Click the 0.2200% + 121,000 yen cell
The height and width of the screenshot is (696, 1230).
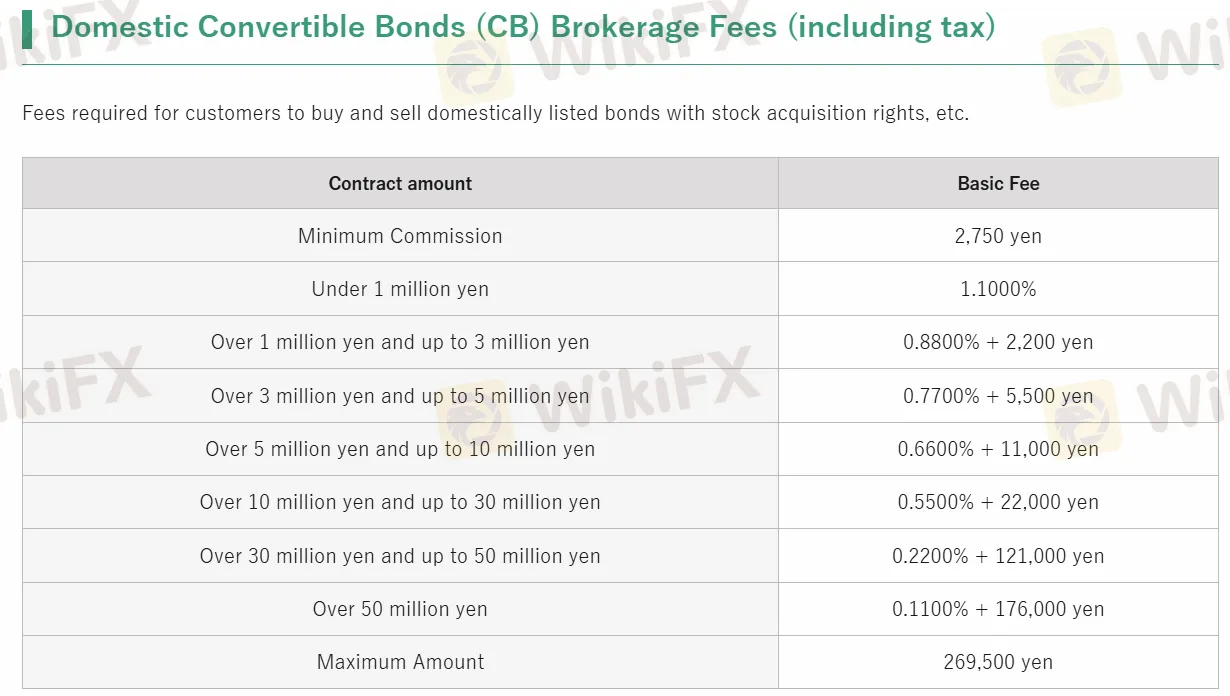pyautogui.click(x=998, y=556)
